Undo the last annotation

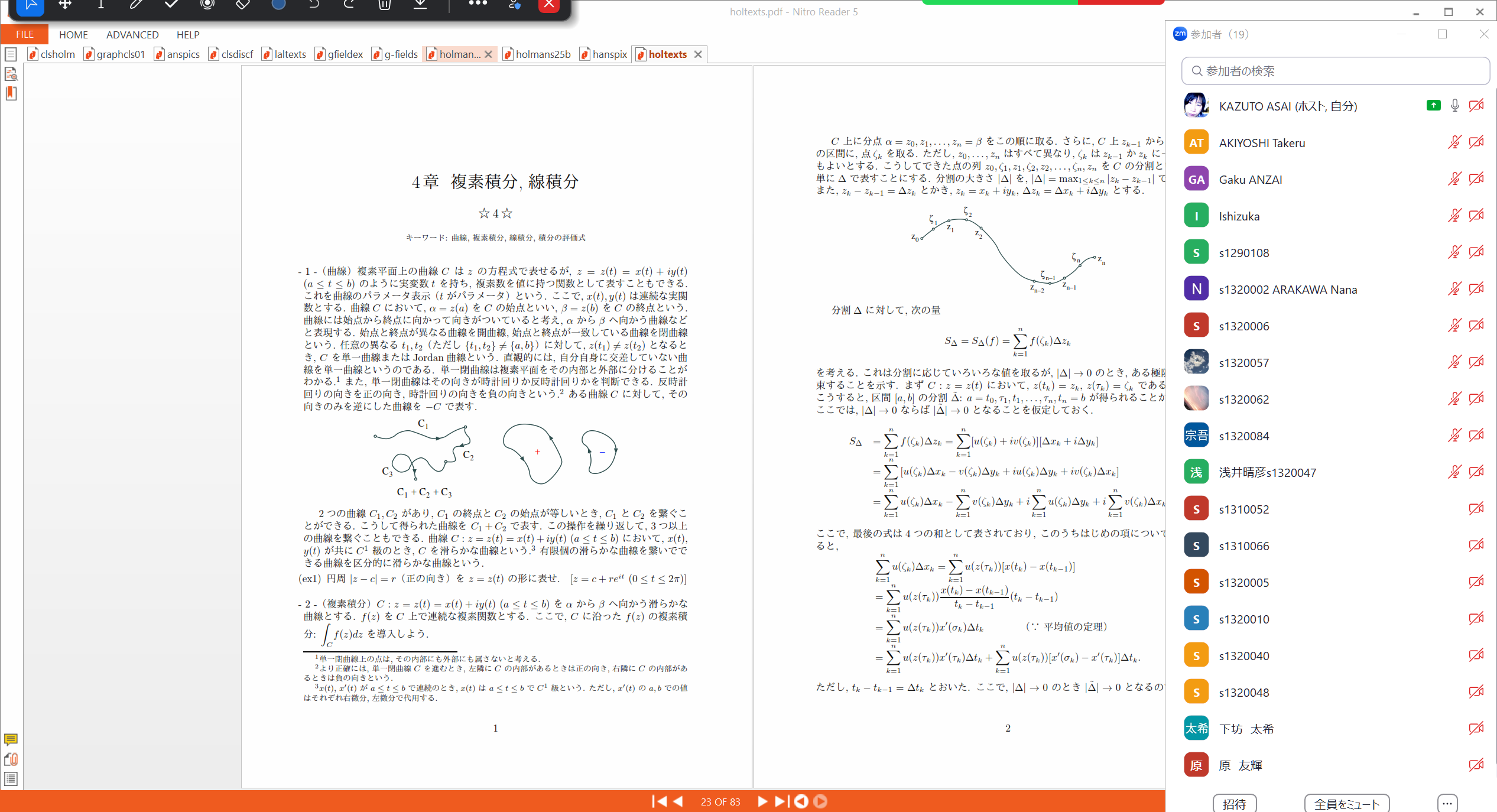[x=313, y=6]
